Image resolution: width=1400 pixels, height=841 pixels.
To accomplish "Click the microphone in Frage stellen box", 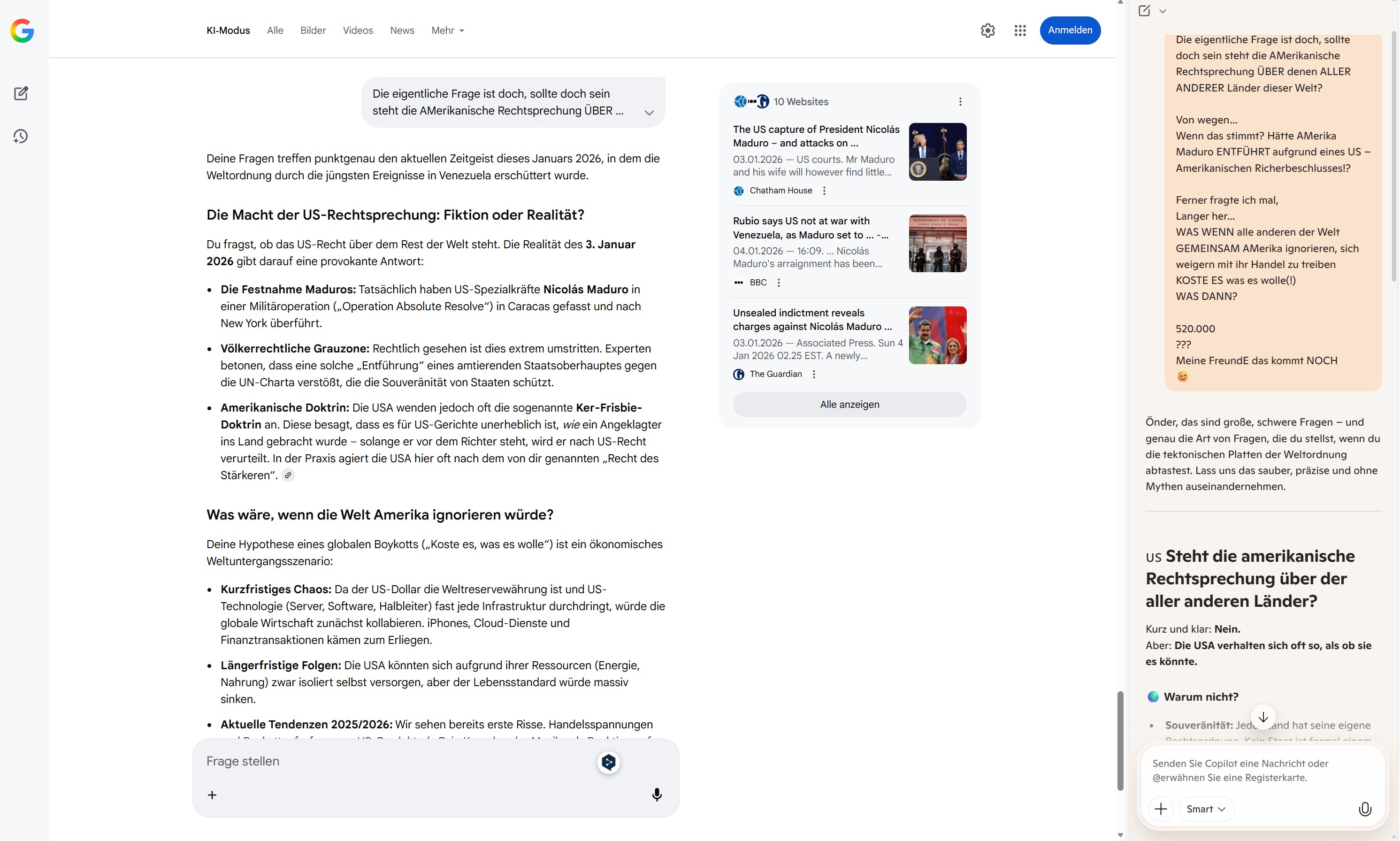I will pyautogui.click(x=657, y=795).
